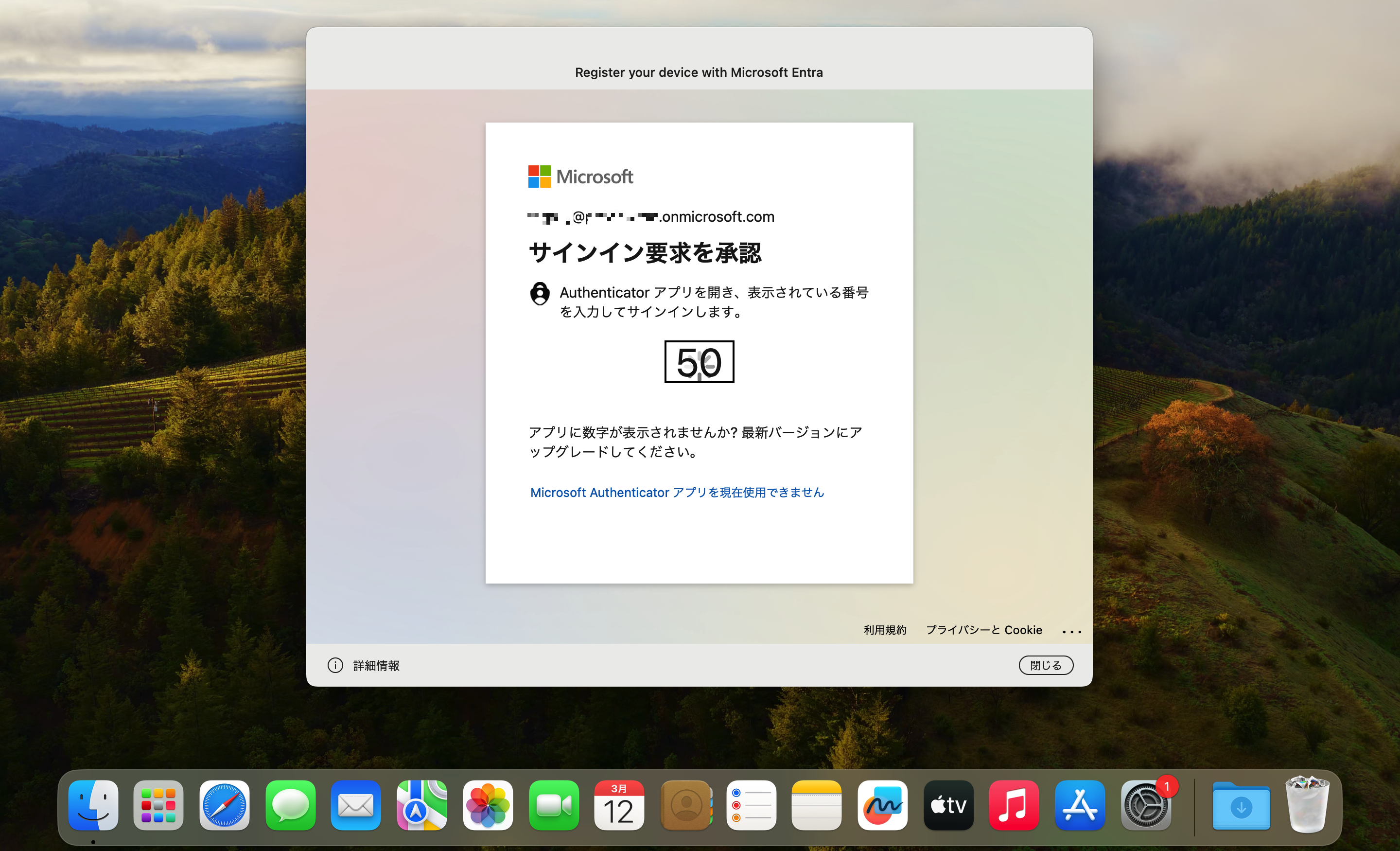The height and width of the screenshot is (851, 1400).
Task: Open Trash in the dock
Action: coord(1307,805)
